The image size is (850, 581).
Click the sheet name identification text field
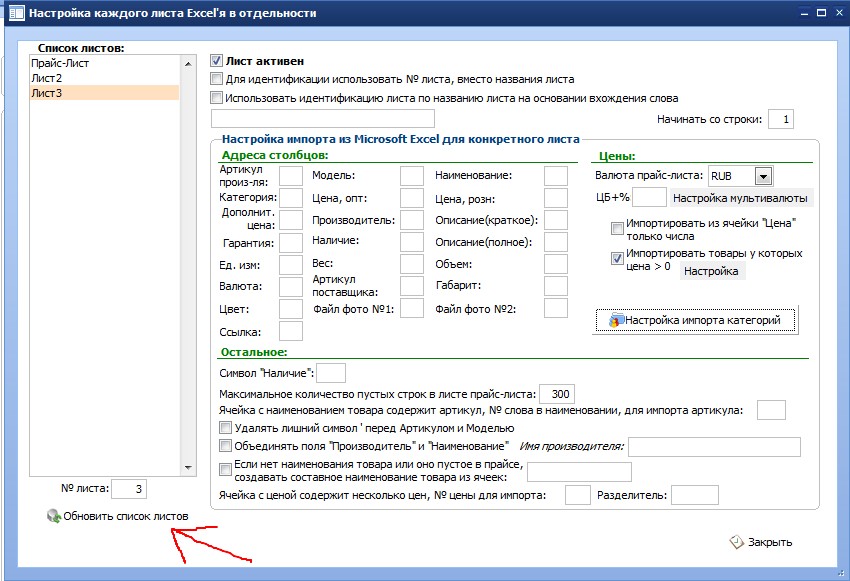coord(323,119)
